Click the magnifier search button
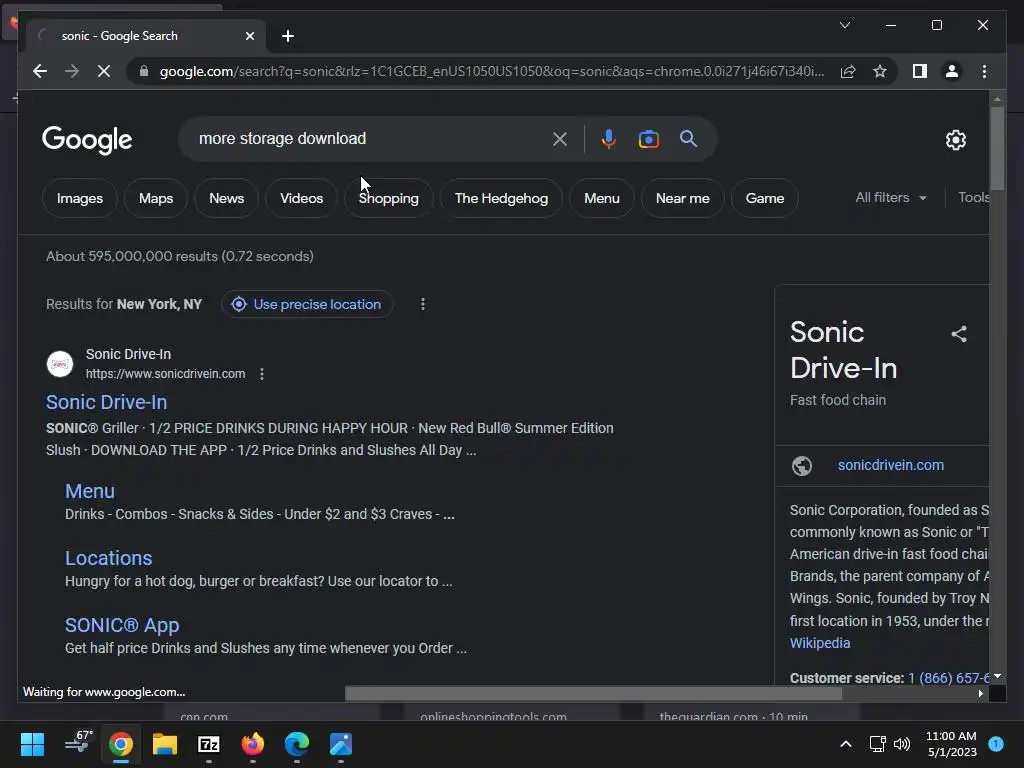The width and height of the screenshot is (1024, 768). coord(688,138)
